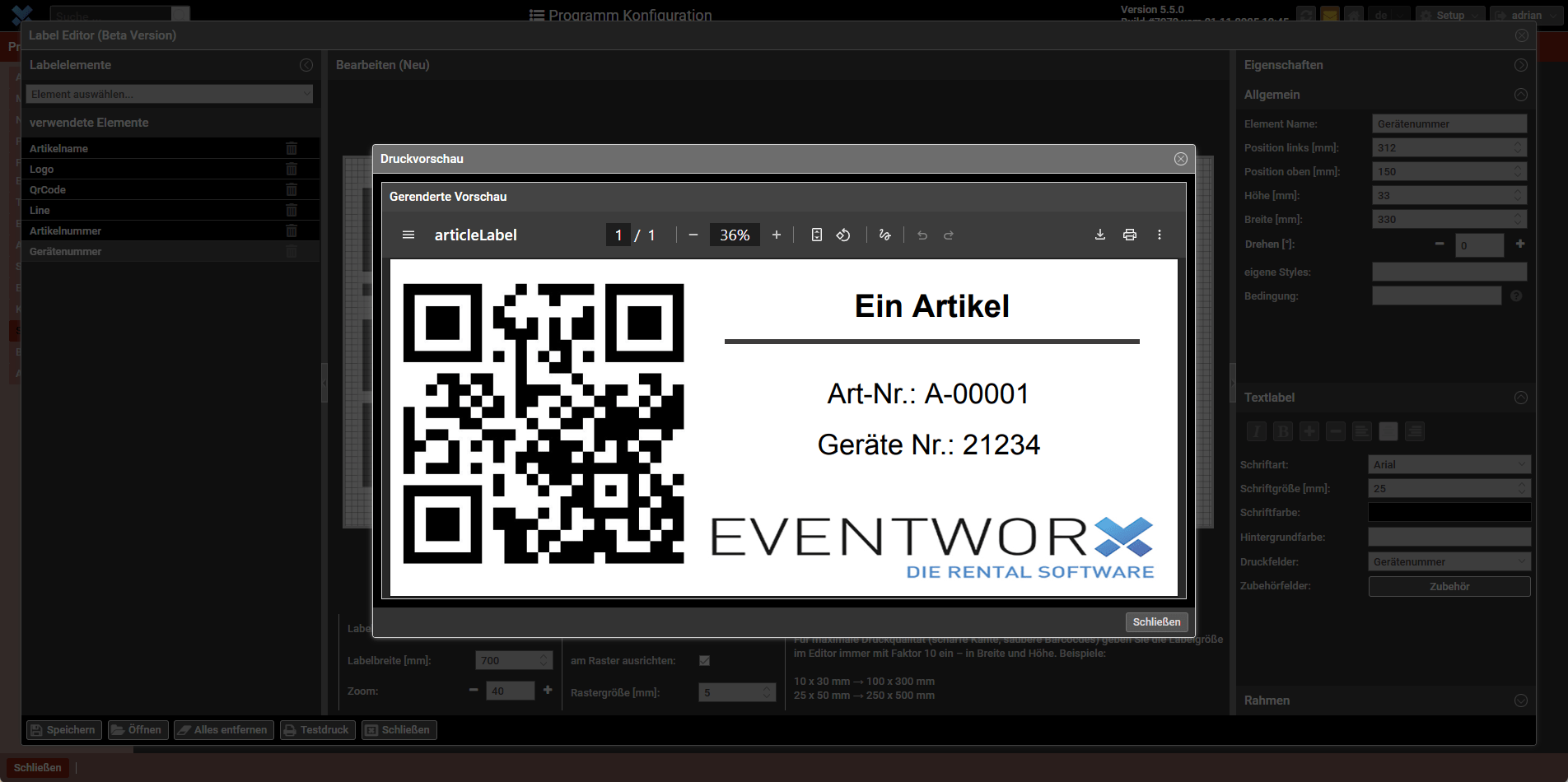Click the print icon in PDF toolbar
This screenshot has width=1568, height=782.
pyautogui.click(x=1129, y=235)
